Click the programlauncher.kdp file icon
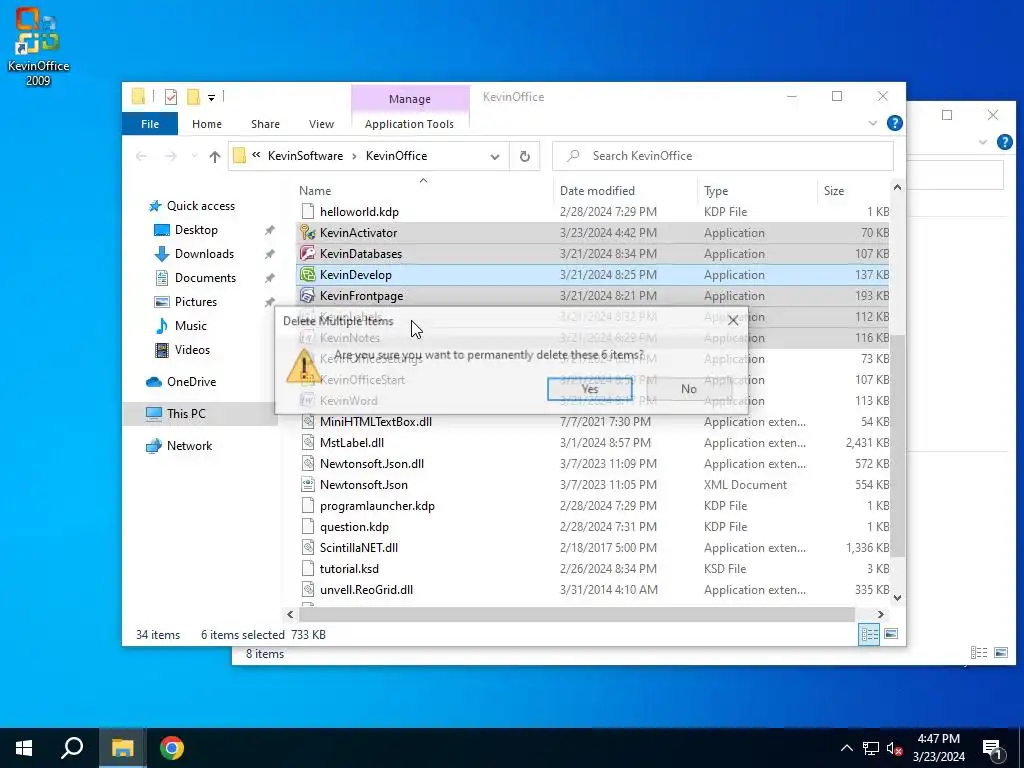Screen dimensions: 1024x768 click(308, 505)
